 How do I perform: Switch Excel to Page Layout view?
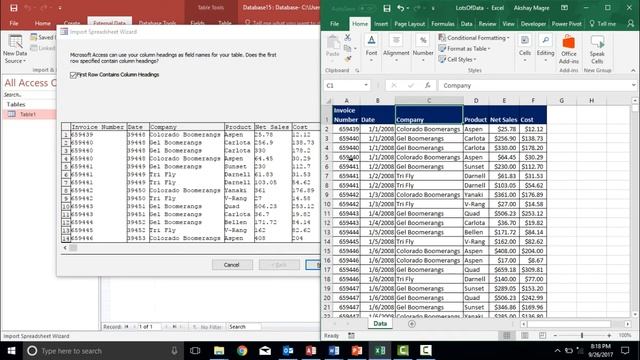524,336
